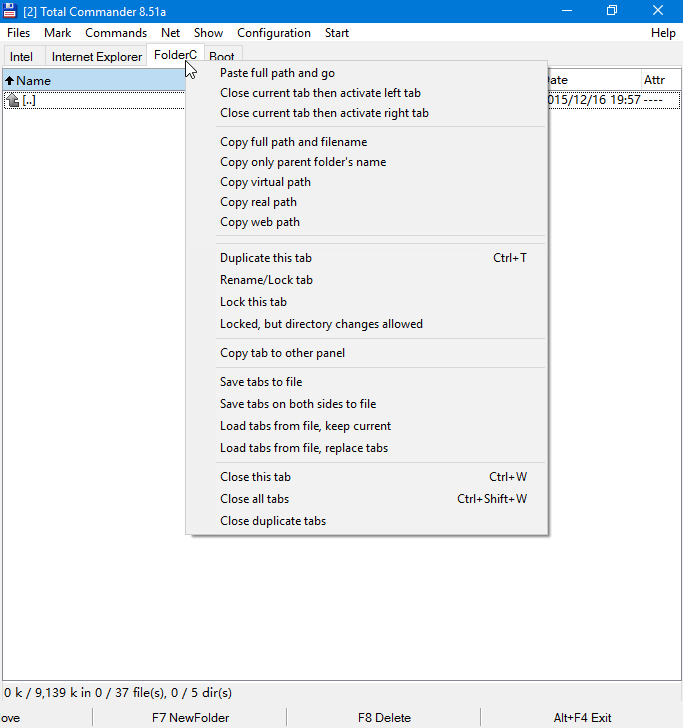Choose Save tabs on both sides to file
The height and width of the screenshot is (728, 683).
[x=367, y=403]
